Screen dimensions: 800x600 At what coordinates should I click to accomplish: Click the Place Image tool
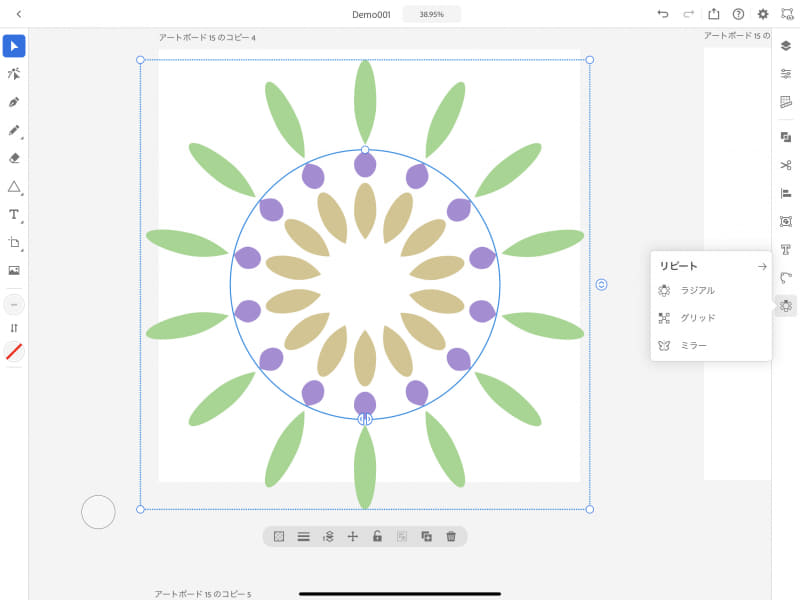[14, 270]
